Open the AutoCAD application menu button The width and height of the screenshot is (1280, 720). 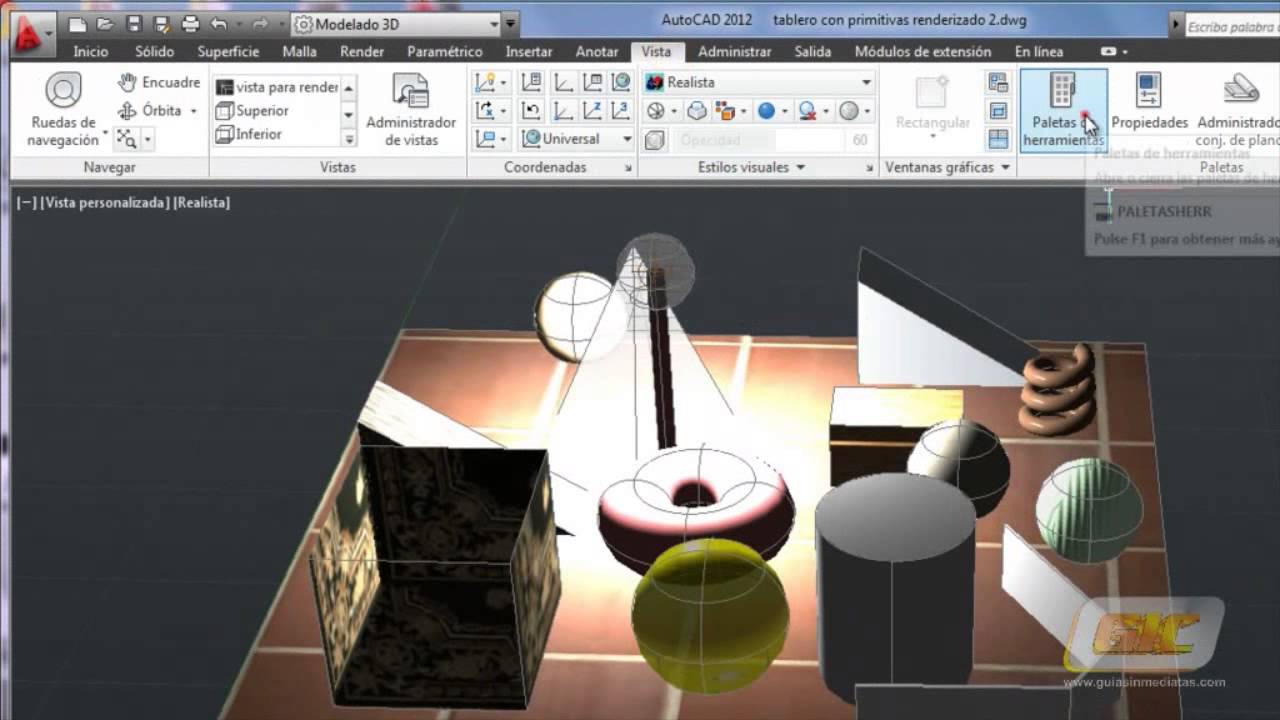coord(31,34)
